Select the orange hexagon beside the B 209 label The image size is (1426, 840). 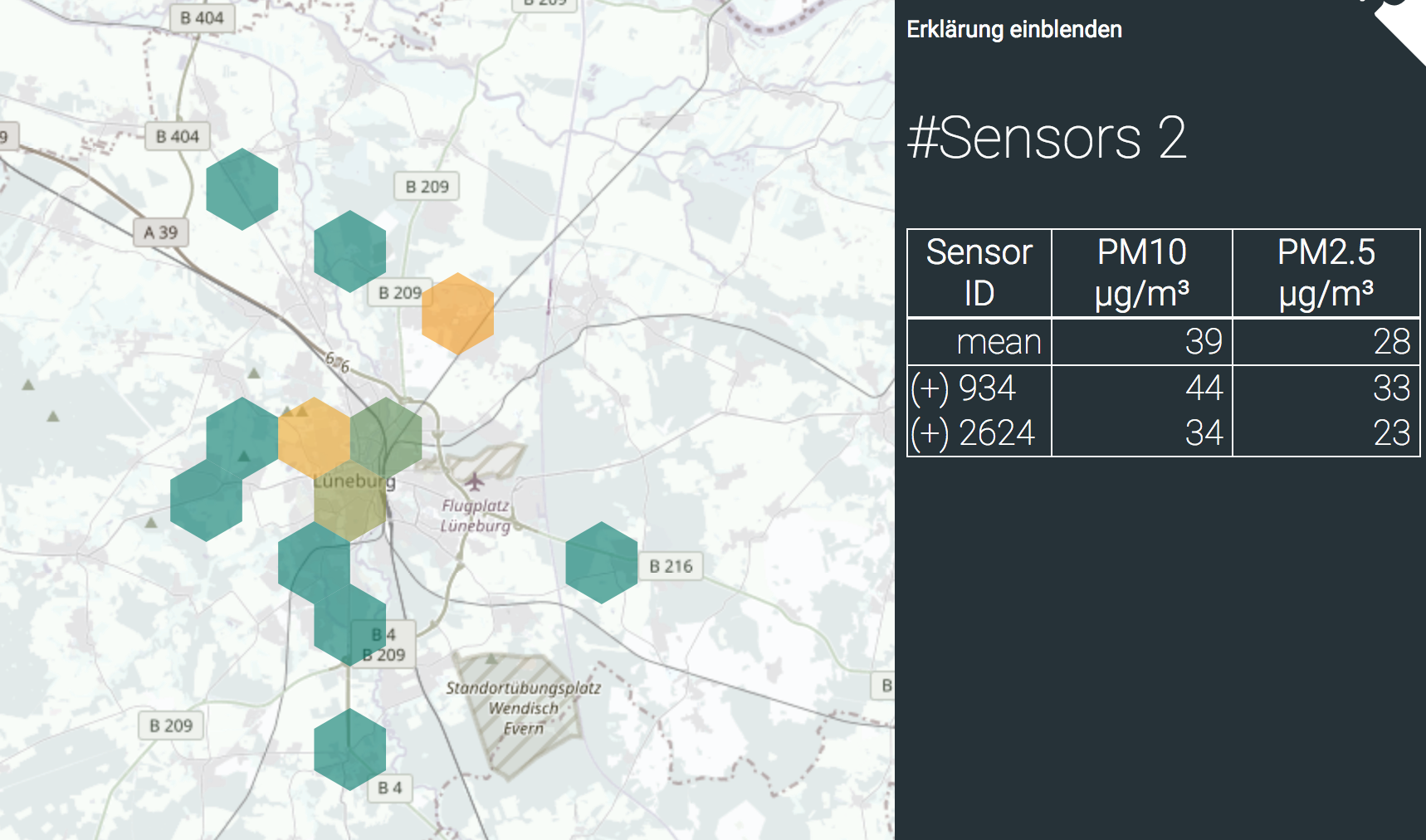tap(457, 314)
